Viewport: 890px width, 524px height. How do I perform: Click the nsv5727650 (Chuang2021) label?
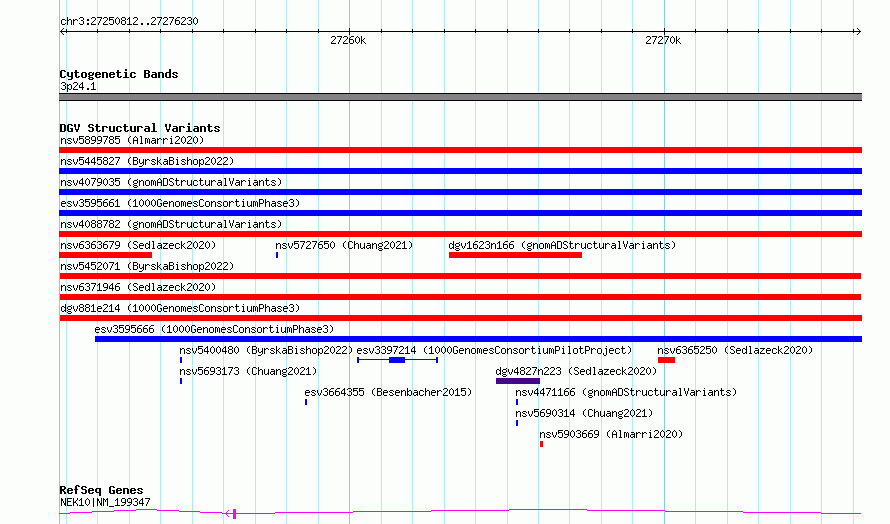[x=344, y=245]
